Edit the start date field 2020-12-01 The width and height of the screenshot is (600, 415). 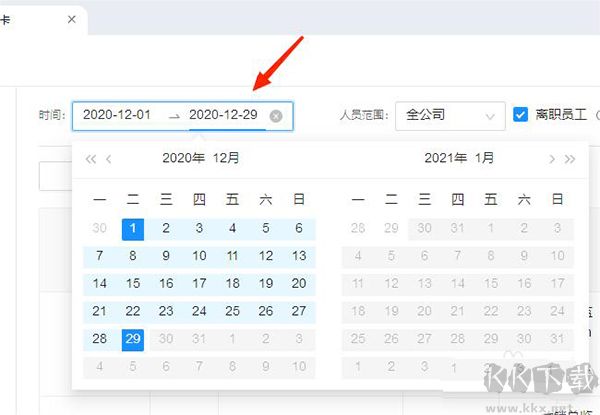[x=117, y=115]
